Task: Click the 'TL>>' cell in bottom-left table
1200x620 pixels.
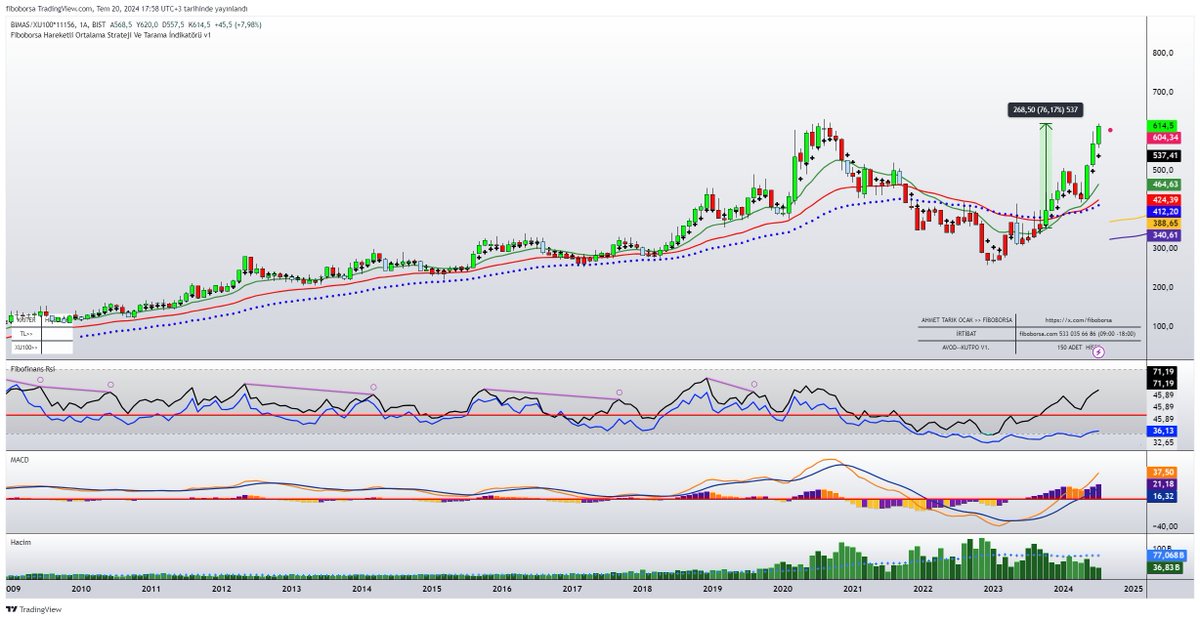Action: point(25,332)
